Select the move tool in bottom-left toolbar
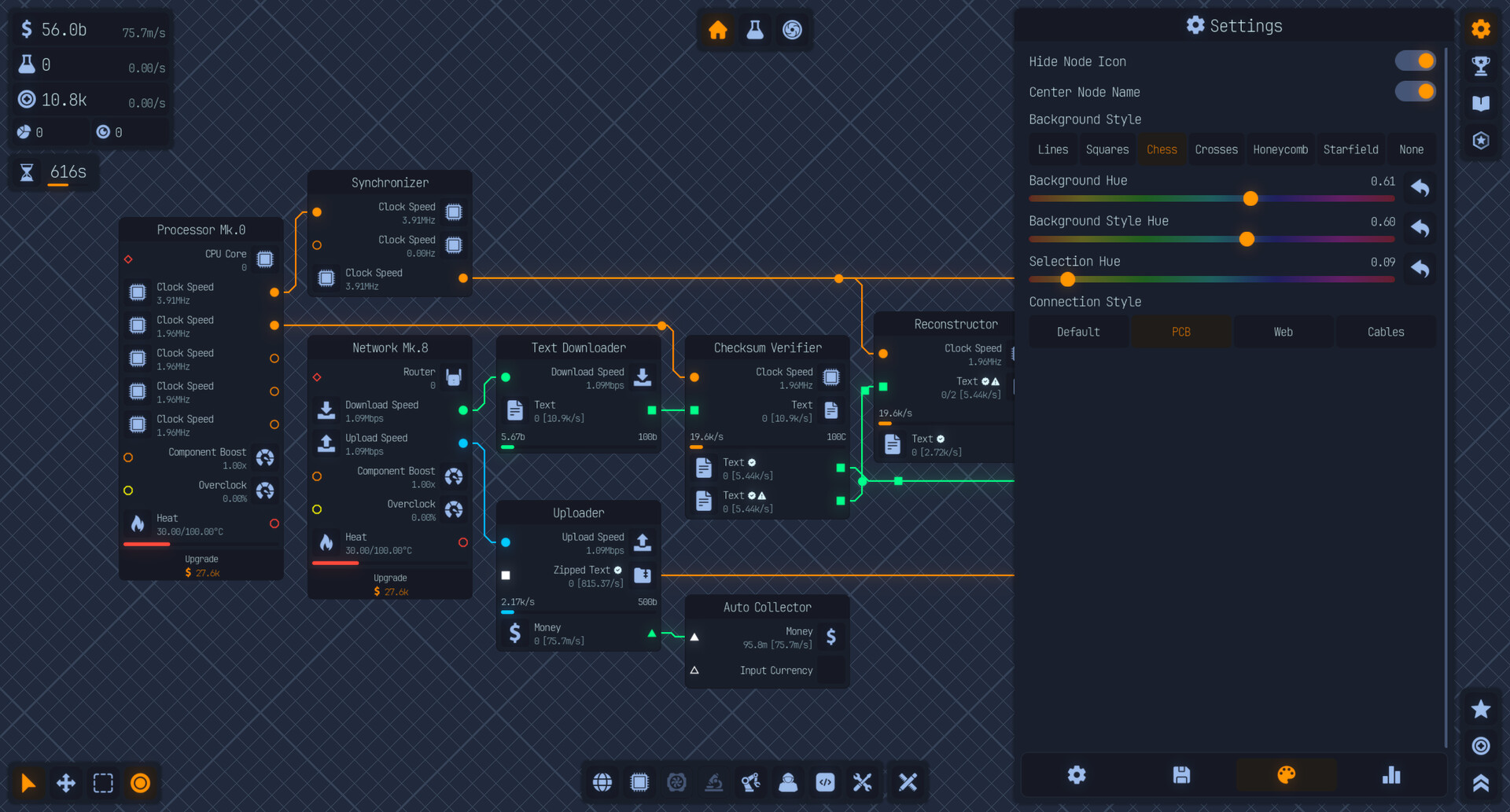 [65, 783]
